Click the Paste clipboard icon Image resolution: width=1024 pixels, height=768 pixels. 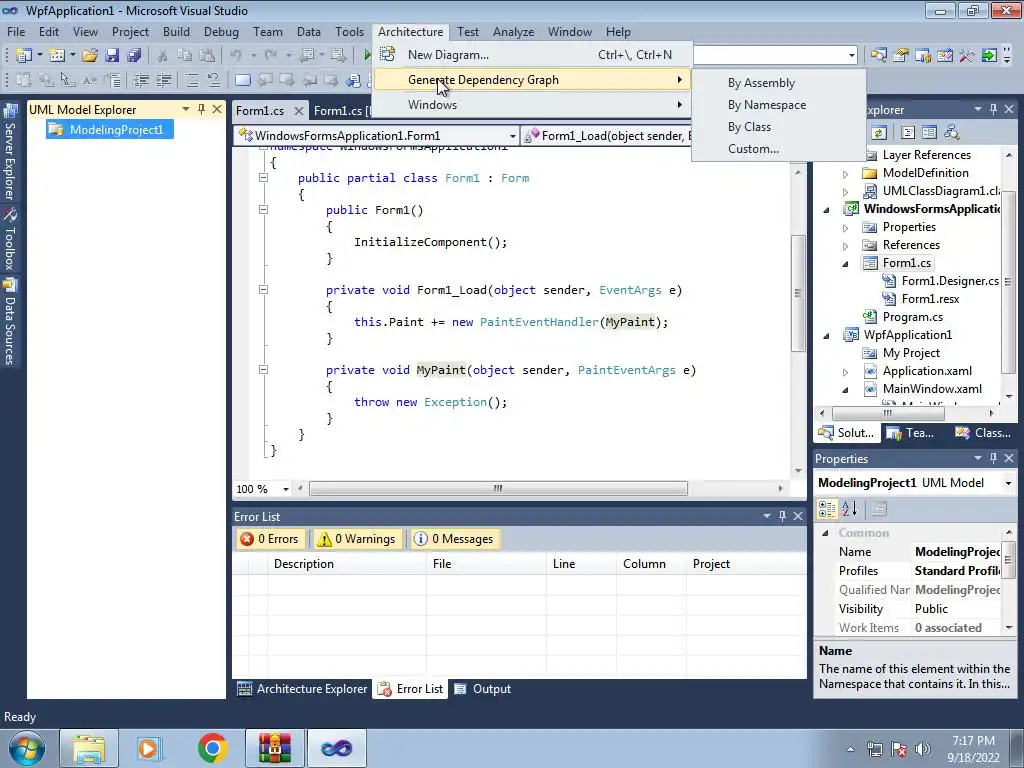coord(207,56)
